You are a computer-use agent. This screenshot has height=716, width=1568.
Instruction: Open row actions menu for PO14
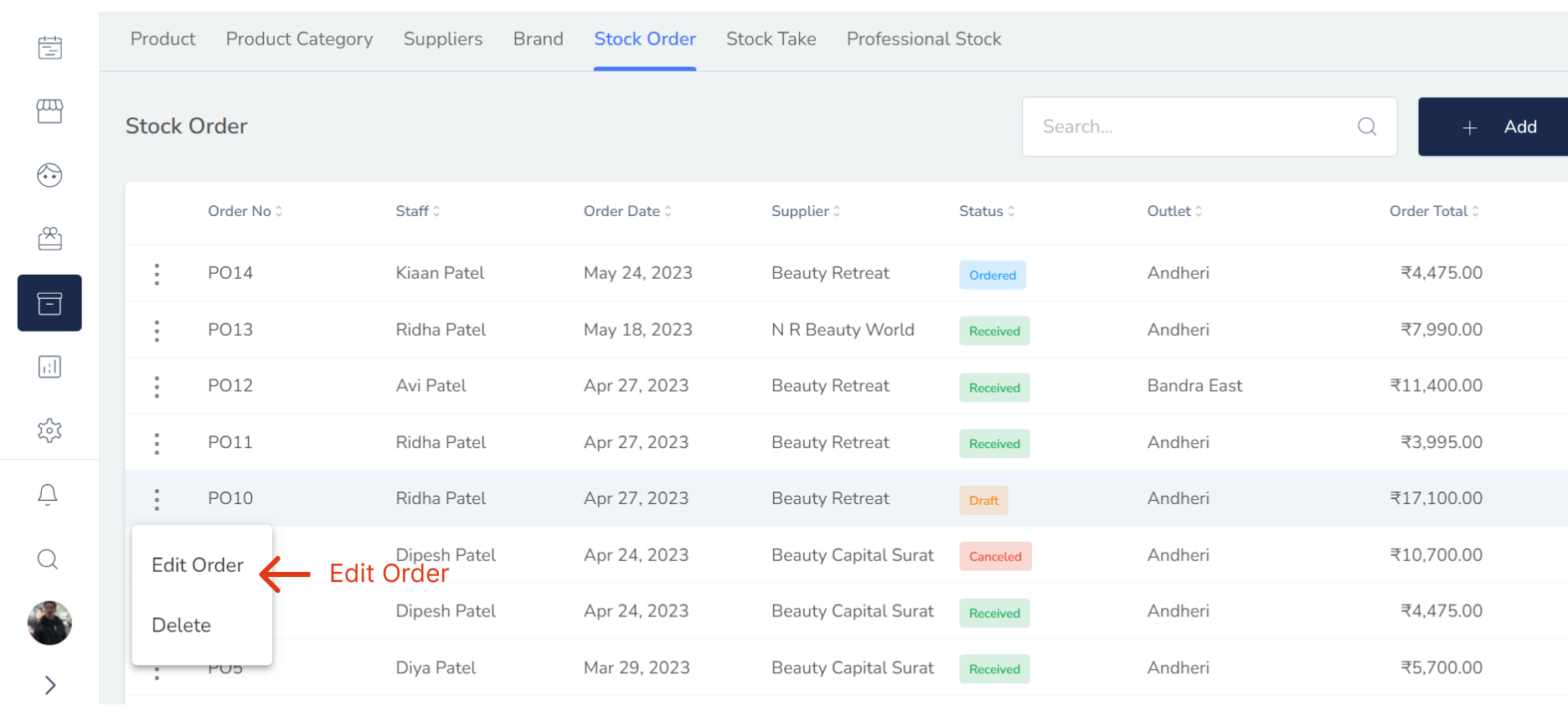tap(157, 274)
